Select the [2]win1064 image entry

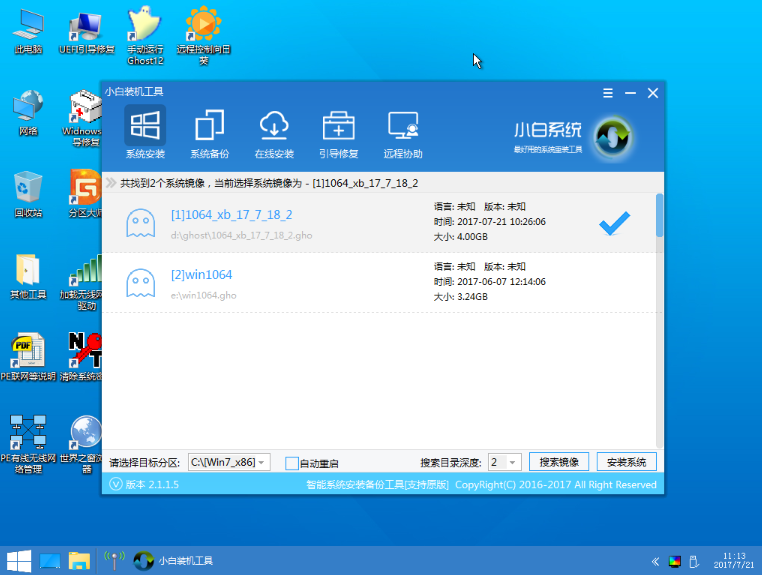click(x=379, y=282)
